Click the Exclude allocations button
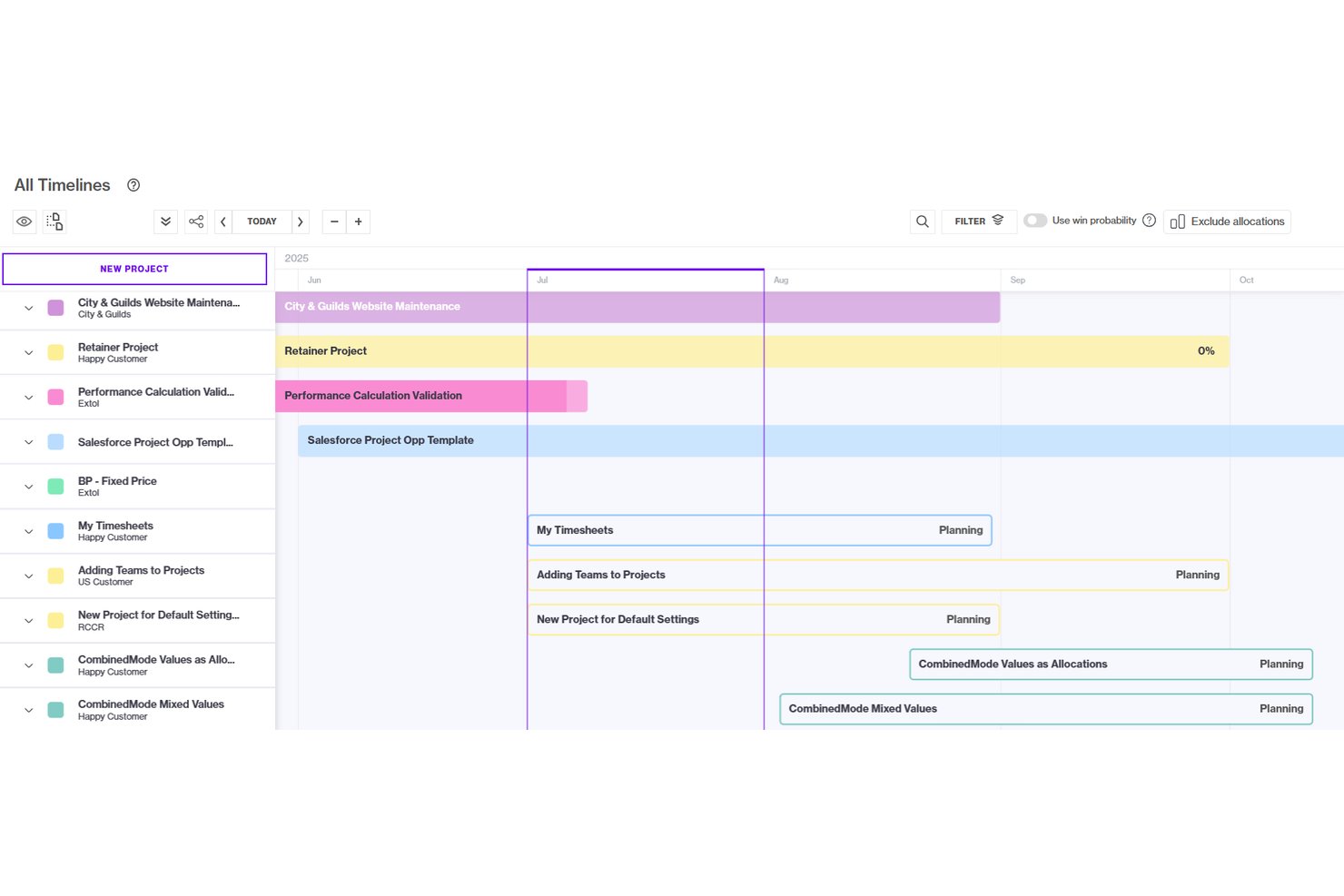 (1227, 222)
